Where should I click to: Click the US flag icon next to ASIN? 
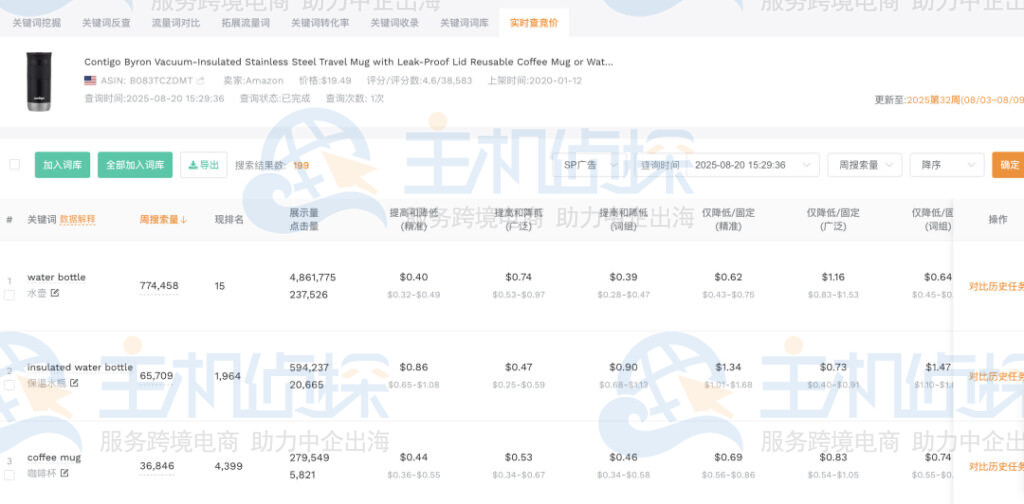(x=90, y=81)
